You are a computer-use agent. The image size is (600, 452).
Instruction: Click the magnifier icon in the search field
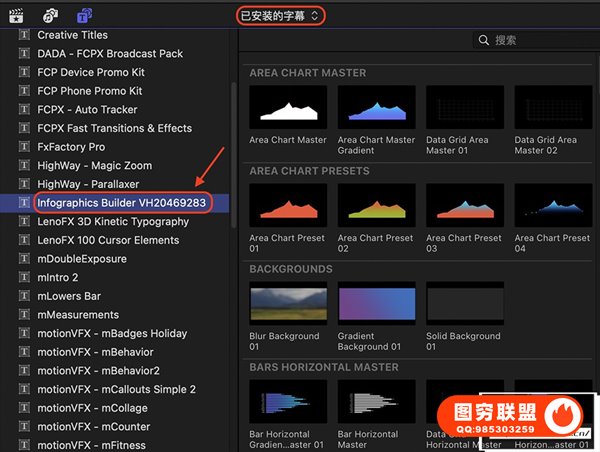(485, 40)
